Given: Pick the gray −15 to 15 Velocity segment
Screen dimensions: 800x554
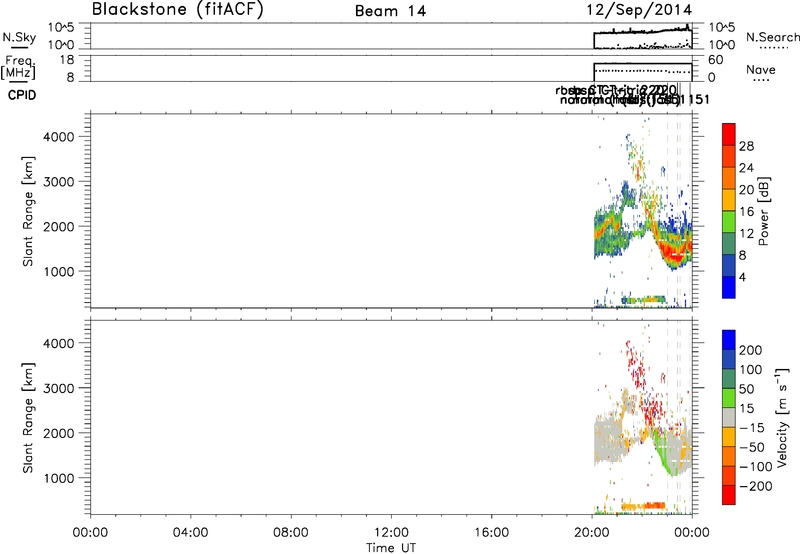Looking at the screenshot, I should pyautogui.click(x=729, y=417).
